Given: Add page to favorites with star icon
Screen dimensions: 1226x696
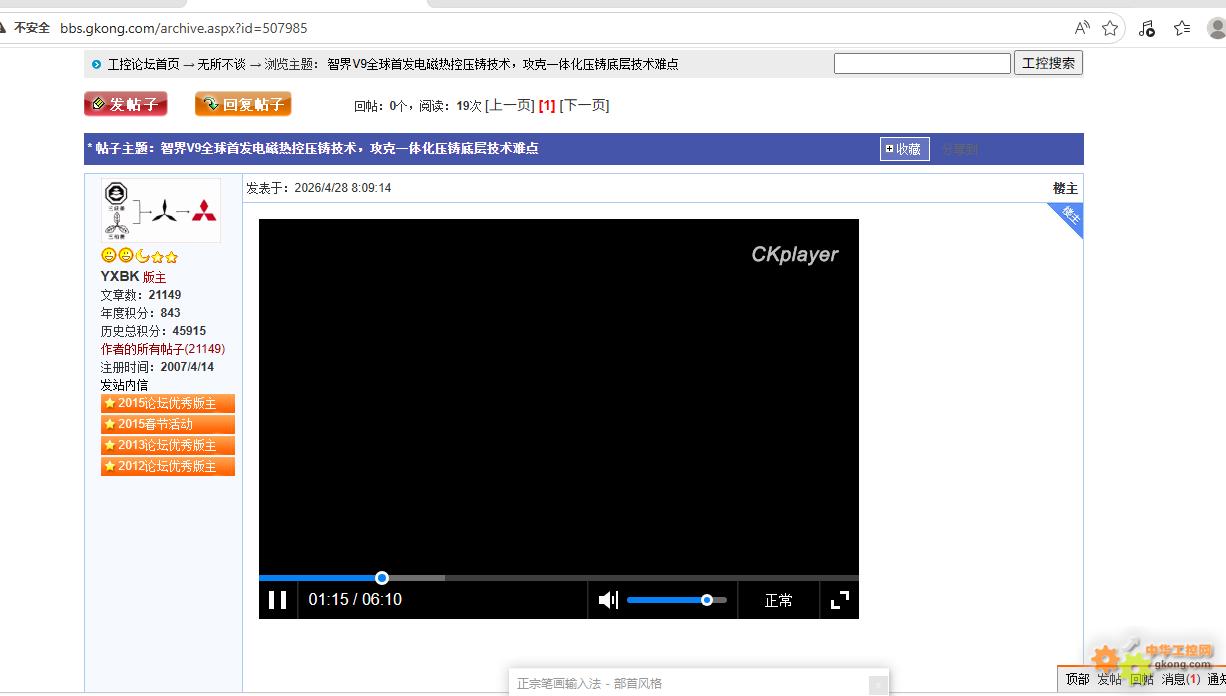Looking at the screenshot, I should (x=1110, y=28).
